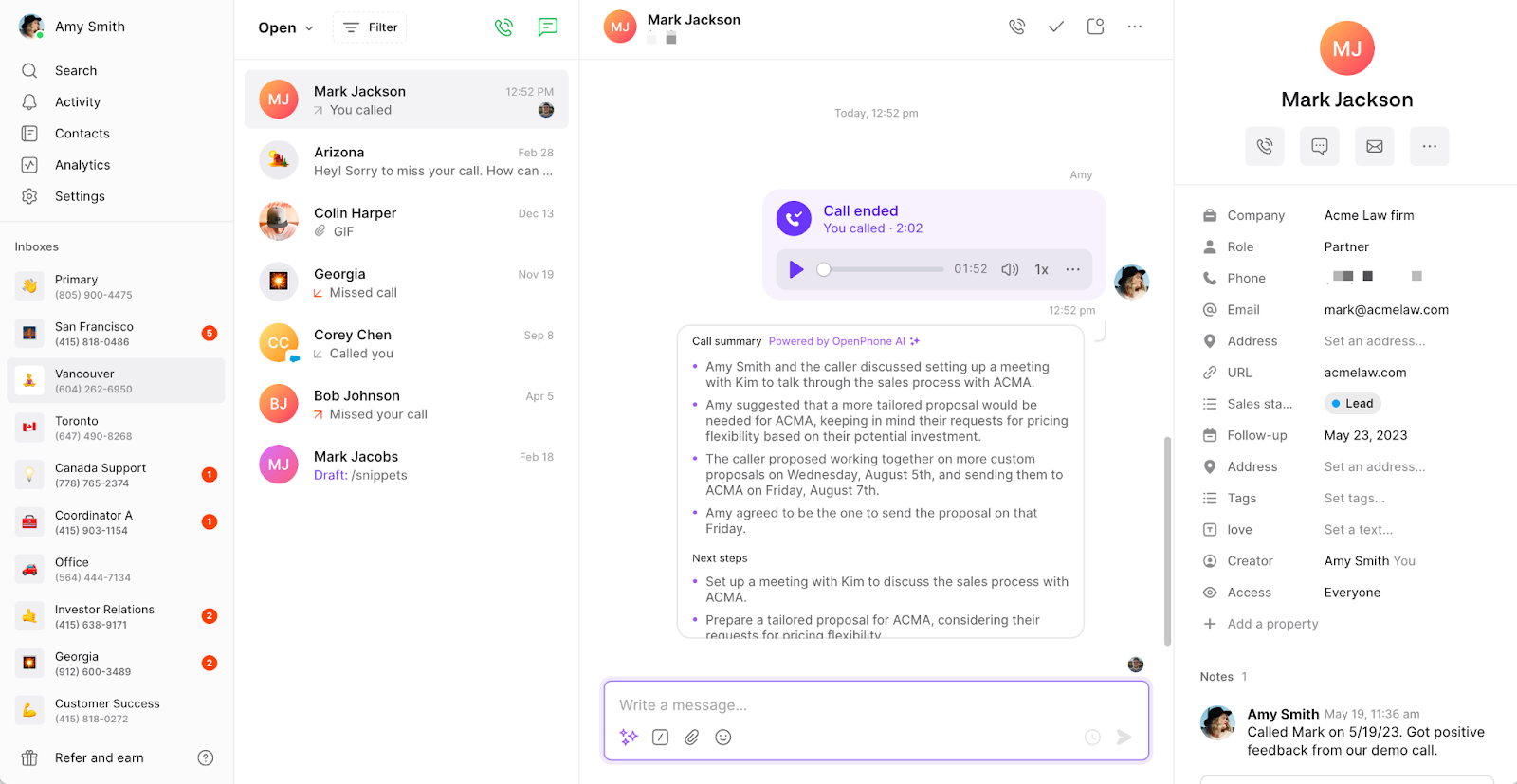Image resolution: width=1517 pixels, height=784 pixels.
Task: Select the Toronto inbox
Action: click(x=116, y=428)
